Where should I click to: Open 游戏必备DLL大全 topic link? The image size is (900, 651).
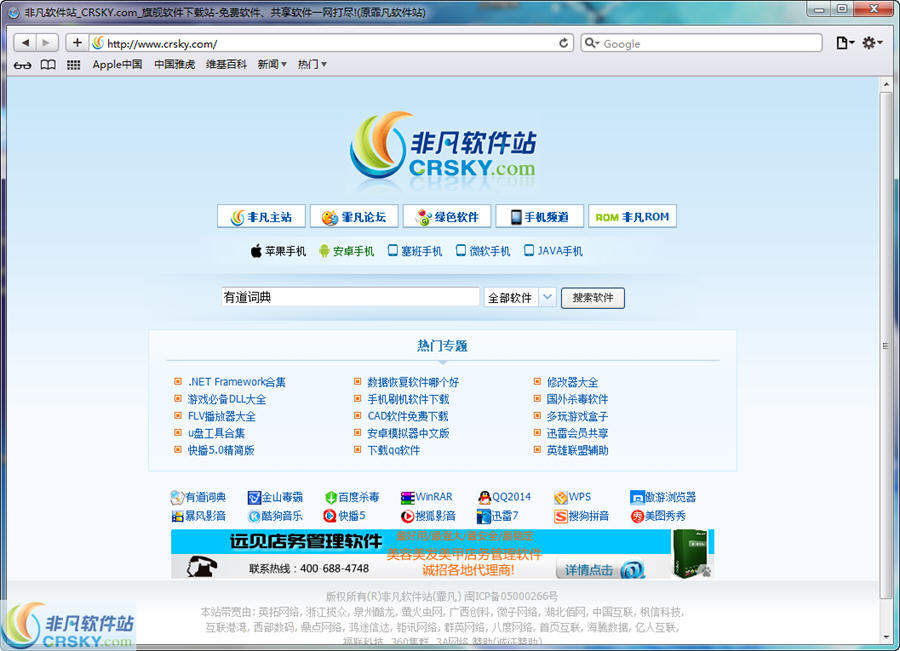click(x=227, y=399)
